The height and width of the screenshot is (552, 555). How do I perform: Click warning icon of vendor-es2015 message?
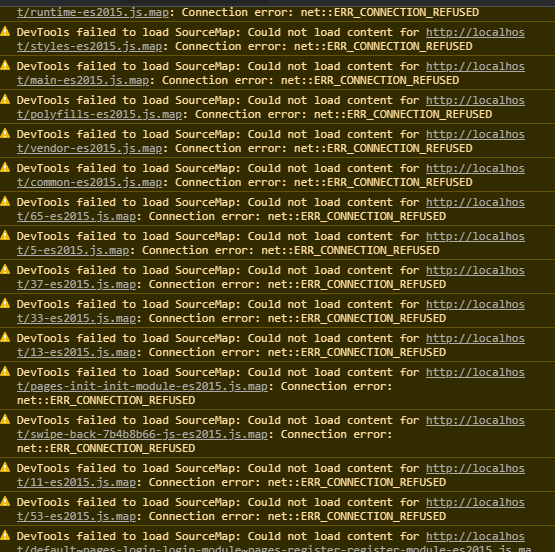[5, 134]
